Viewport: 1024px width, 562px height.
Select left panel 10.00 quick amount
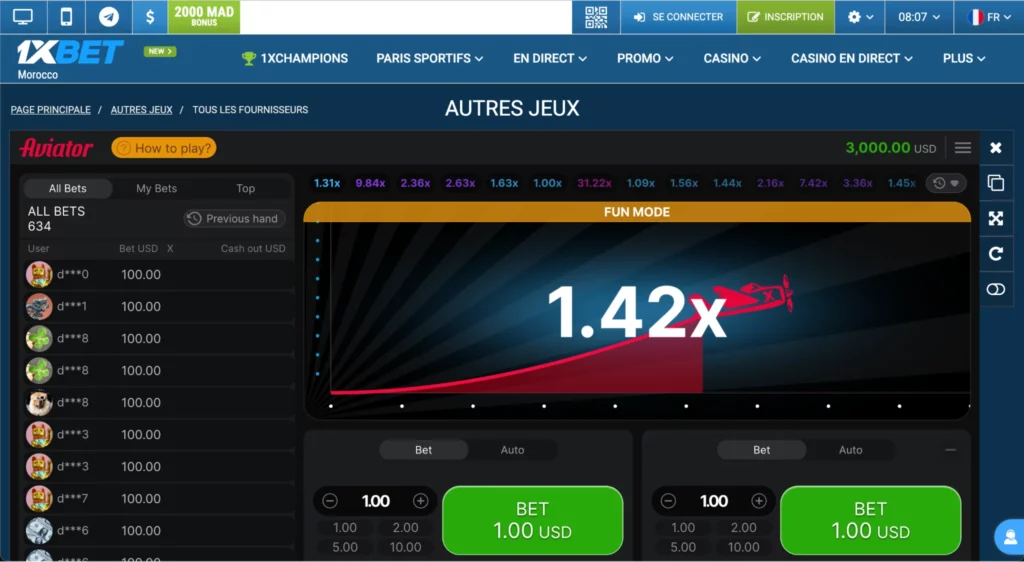click(x=406, y=547)
